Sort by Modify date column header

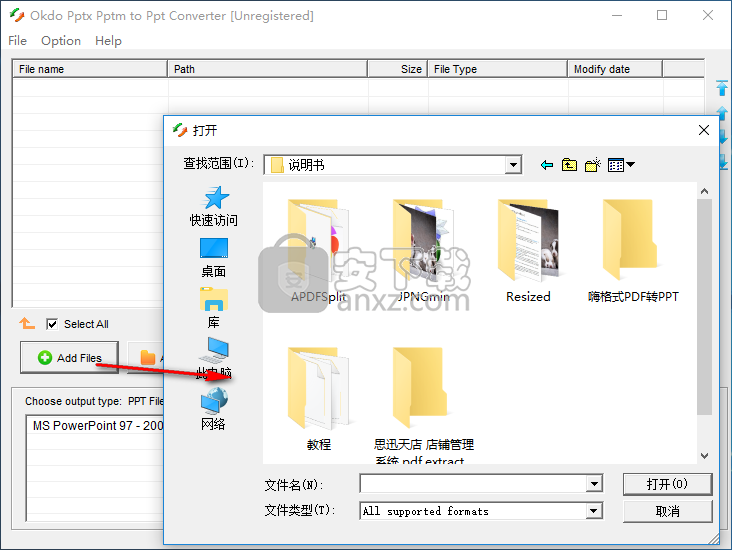pos(615,69)
